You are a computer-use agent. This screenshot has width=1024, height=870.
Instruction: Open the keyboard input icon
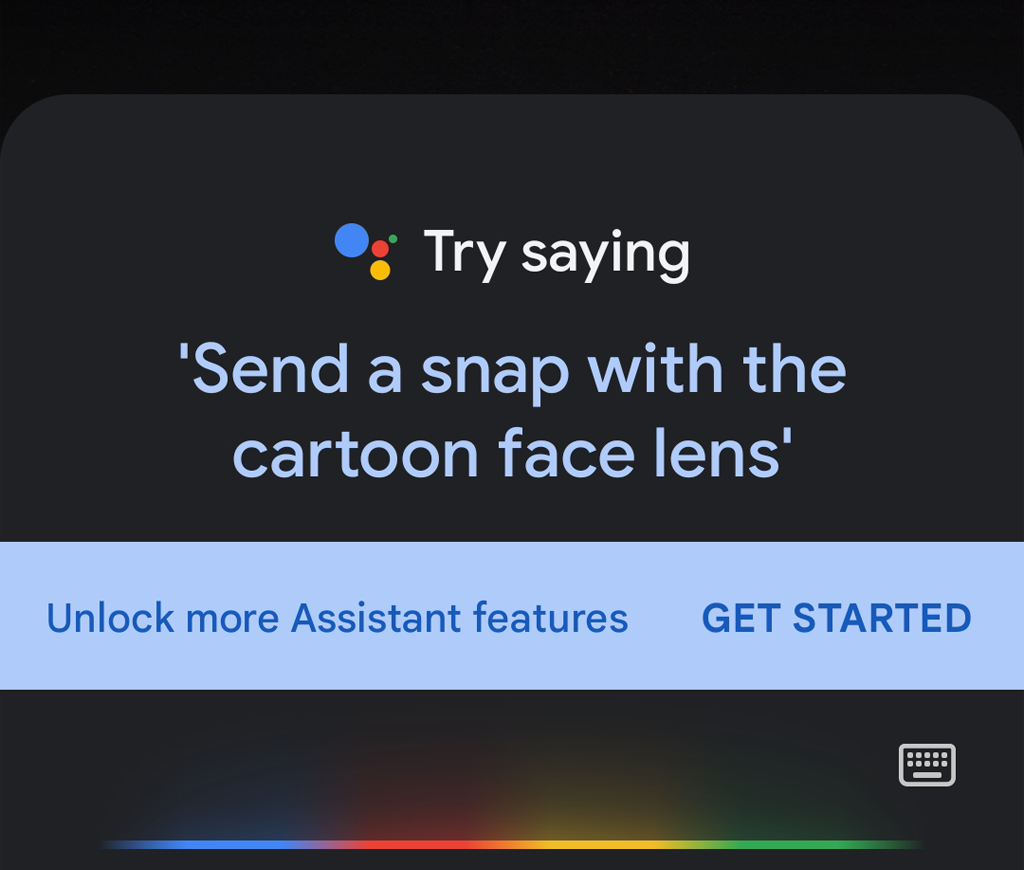tap(927, 765)
